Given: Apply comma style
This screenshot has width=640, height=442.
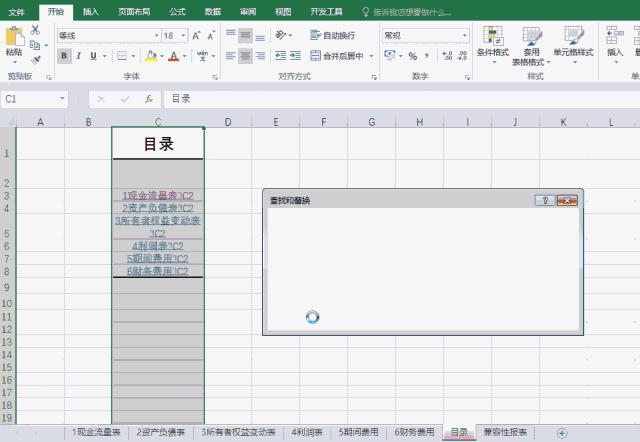Looking at the screenshot, I should (427, 56).
